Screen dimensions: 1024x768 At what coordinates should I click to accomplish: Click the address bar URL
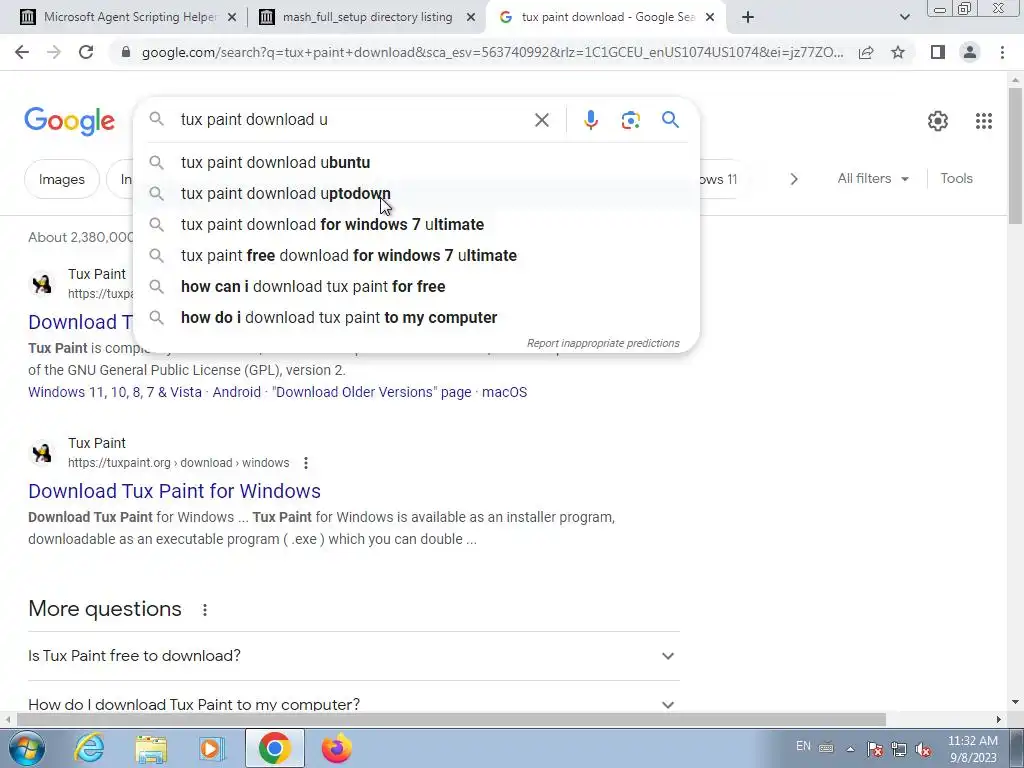coord(492,52)
